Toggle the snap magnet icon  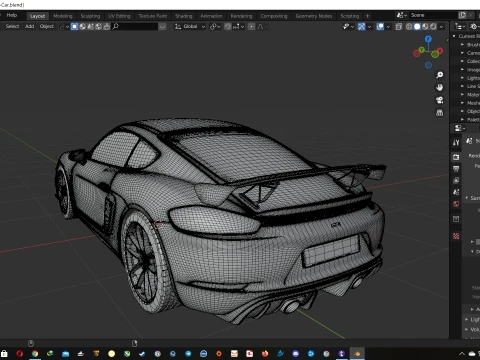[x=228, y=26]
